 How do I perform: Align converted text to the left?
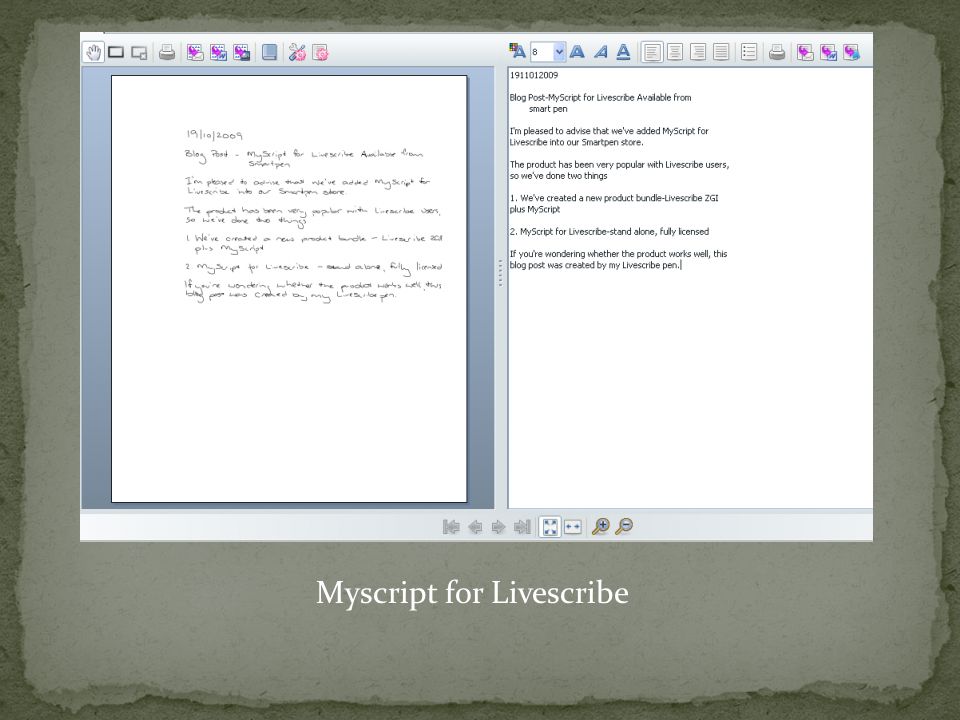pyautogui.click(x=652, y=52)
